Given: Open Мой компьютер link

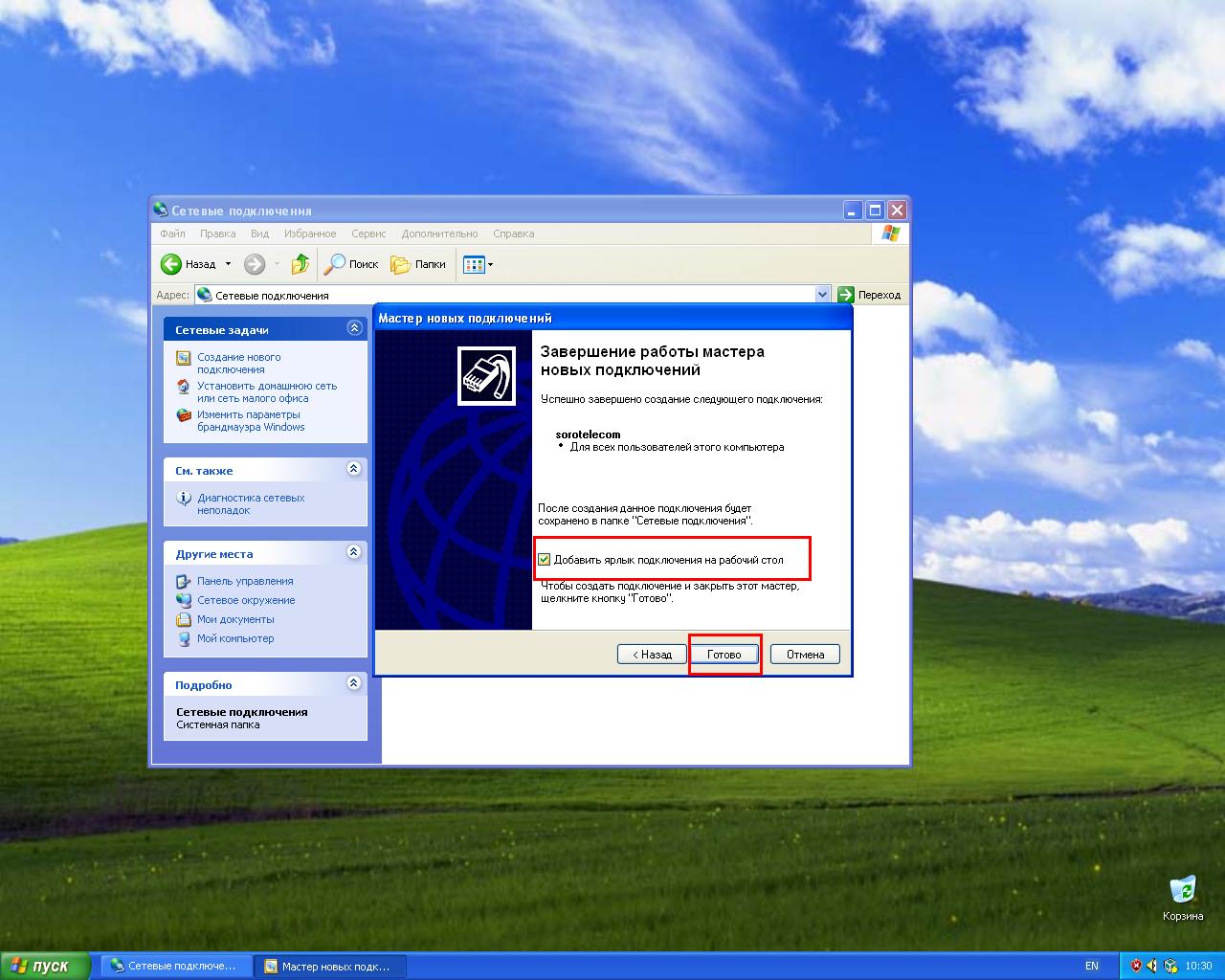Looking at the screenshot, I should click(235, 638).
